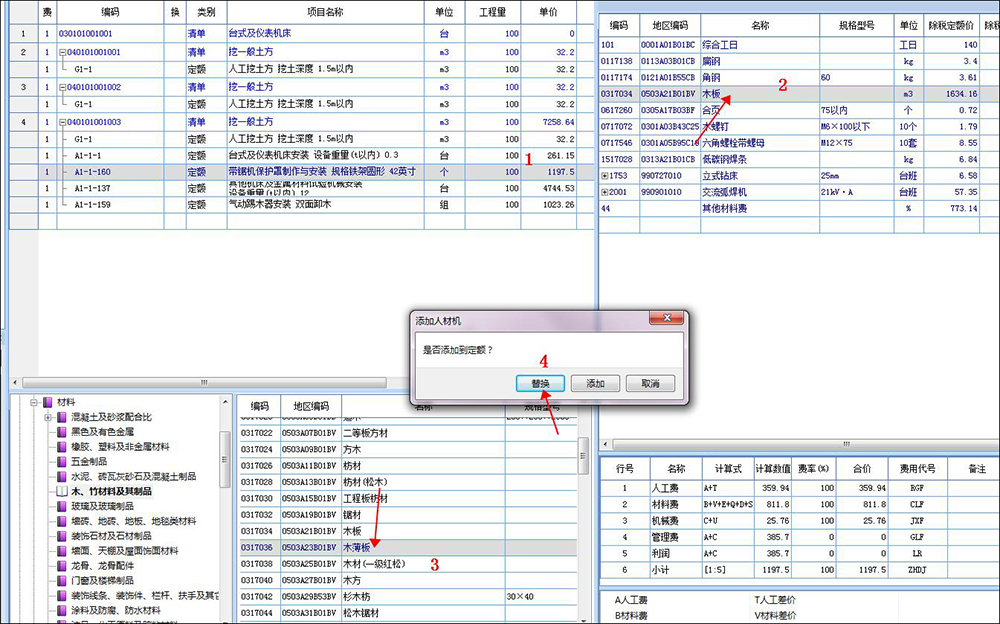Image resolution: width=1000 pixels, height=624 pixels.
Task: Select 木材(一级红松) row in material list
Action: 408,564
